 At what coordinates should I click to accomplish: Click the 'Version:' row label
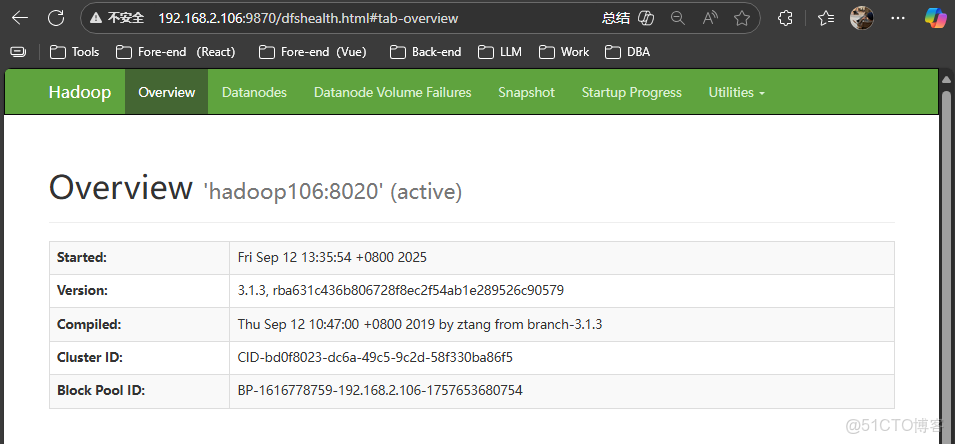pos(82,291)
